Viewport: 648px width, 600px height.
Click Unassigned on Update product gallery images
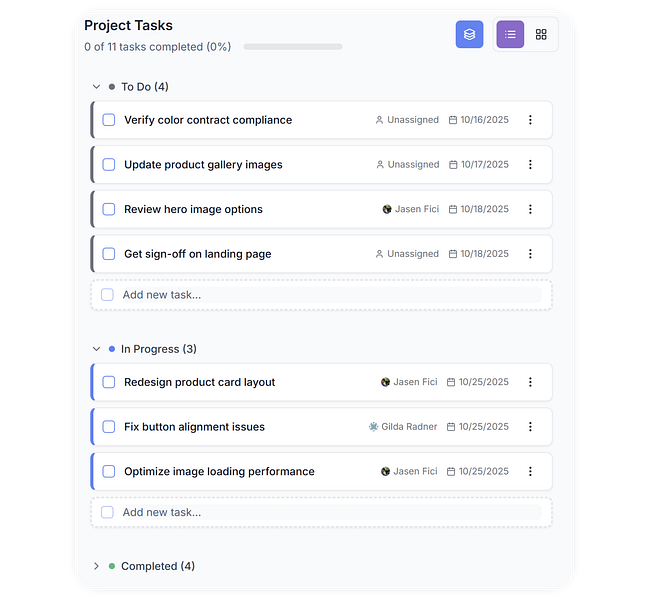click(x=412, y=165)
